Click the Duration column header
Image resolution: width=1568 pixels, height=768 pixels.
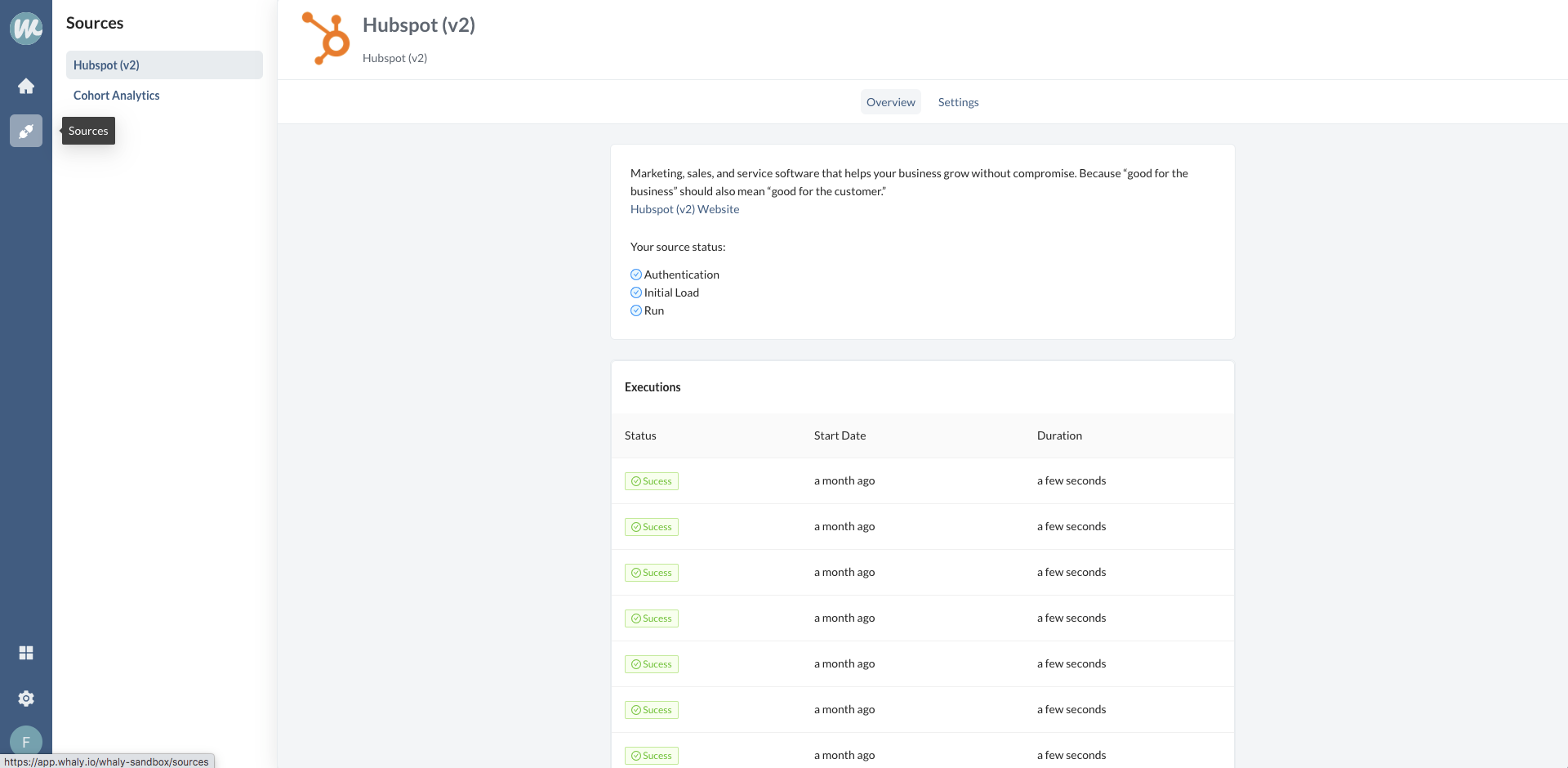(1059, 435)
